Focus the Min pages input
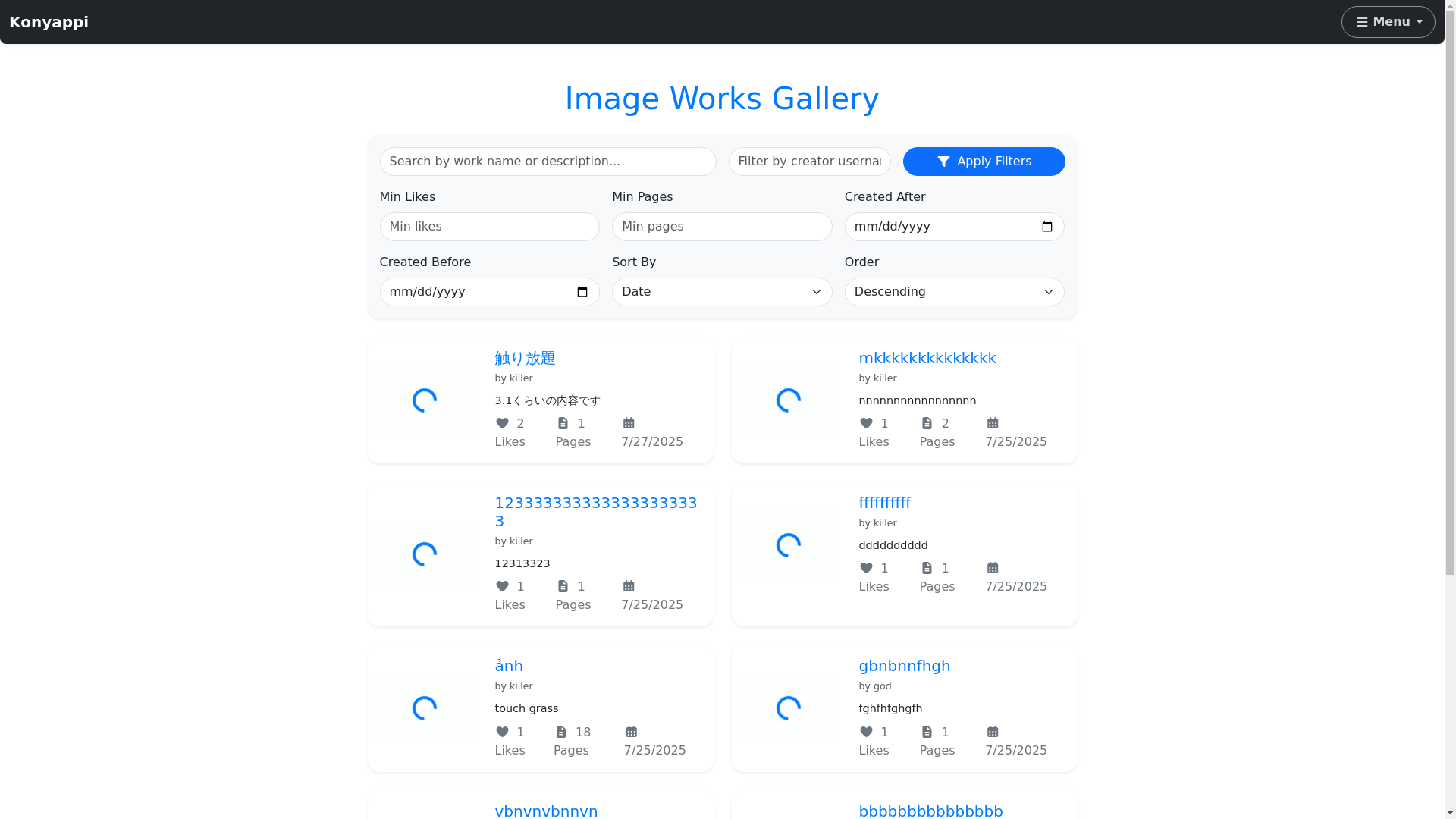This screenshot has height=819, width=1456. (x=722, y=227)
